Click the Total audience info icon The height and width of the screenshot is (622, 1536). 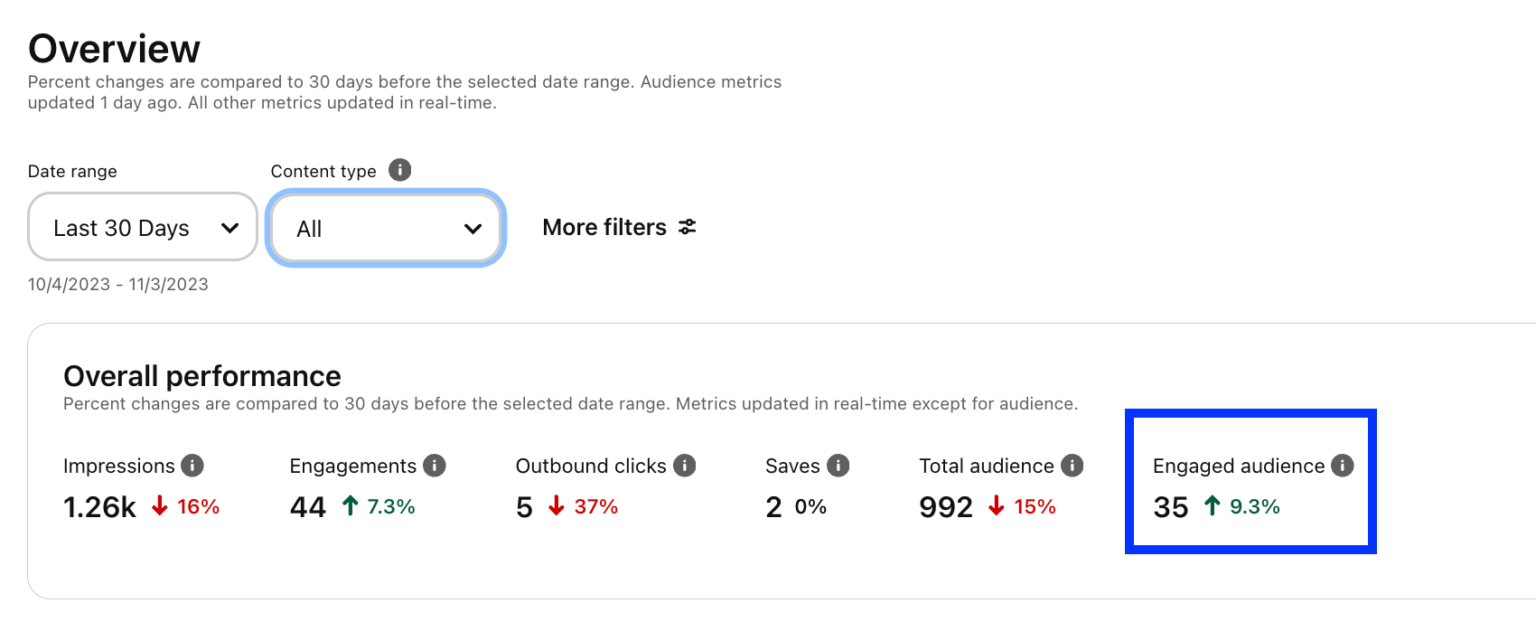[x=1071, y=465]
